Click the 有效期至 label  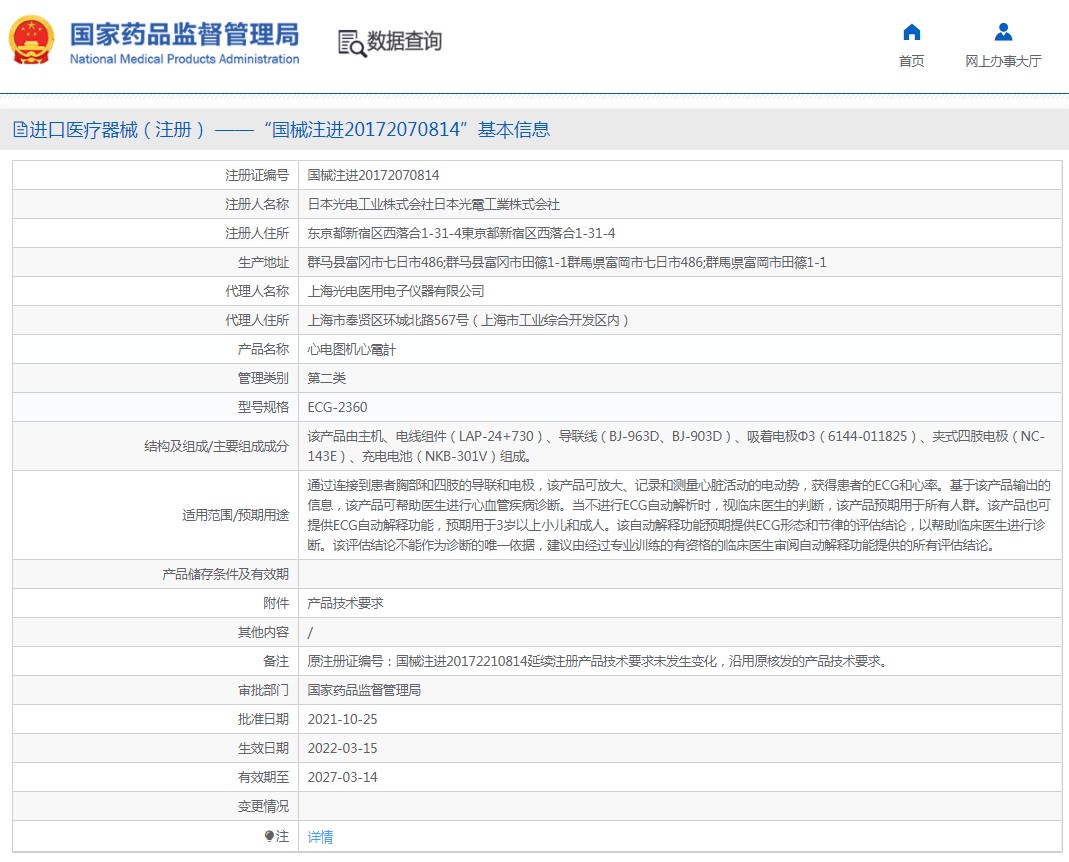263,777
